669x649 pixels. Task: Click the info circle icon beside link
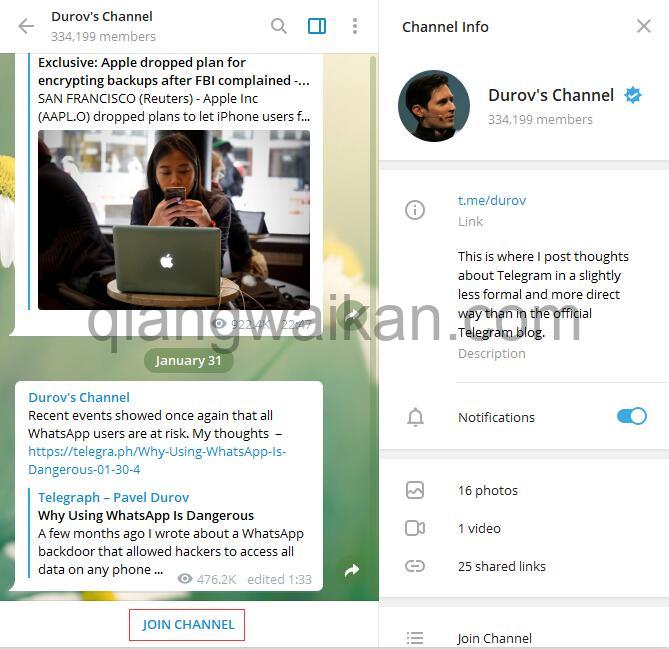click(x=415, y=210)
